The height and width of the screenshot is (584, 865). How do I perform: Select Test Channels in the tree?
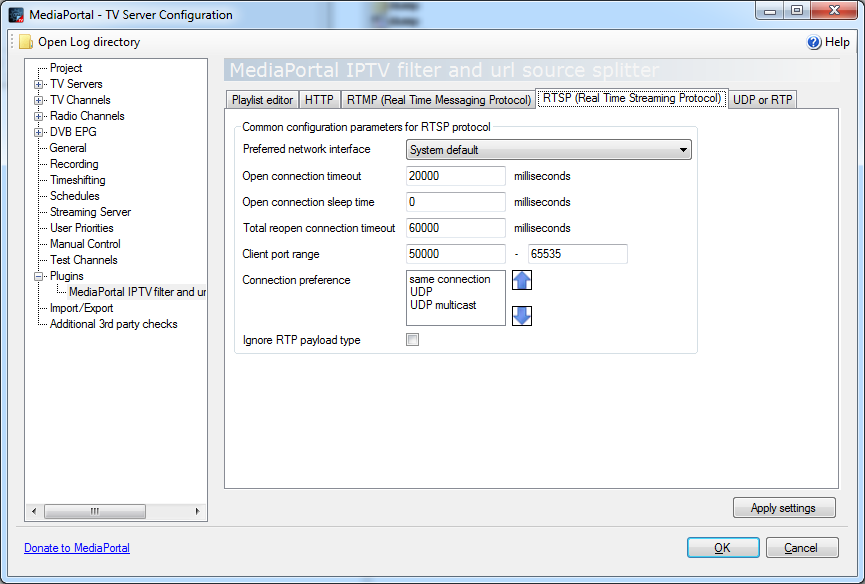[84, 260]
